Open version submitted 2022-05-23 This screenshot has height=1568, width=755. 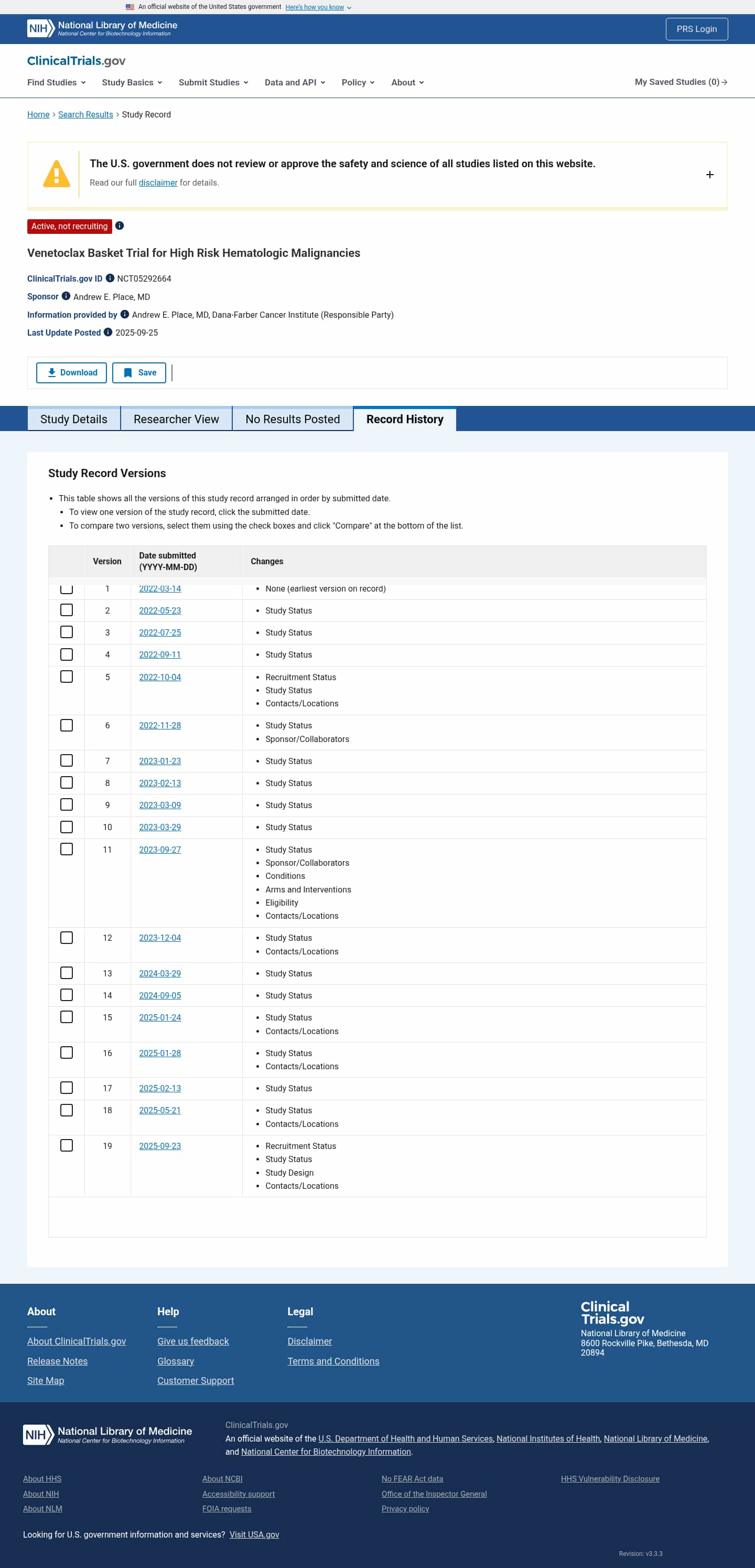coord(160,610)
